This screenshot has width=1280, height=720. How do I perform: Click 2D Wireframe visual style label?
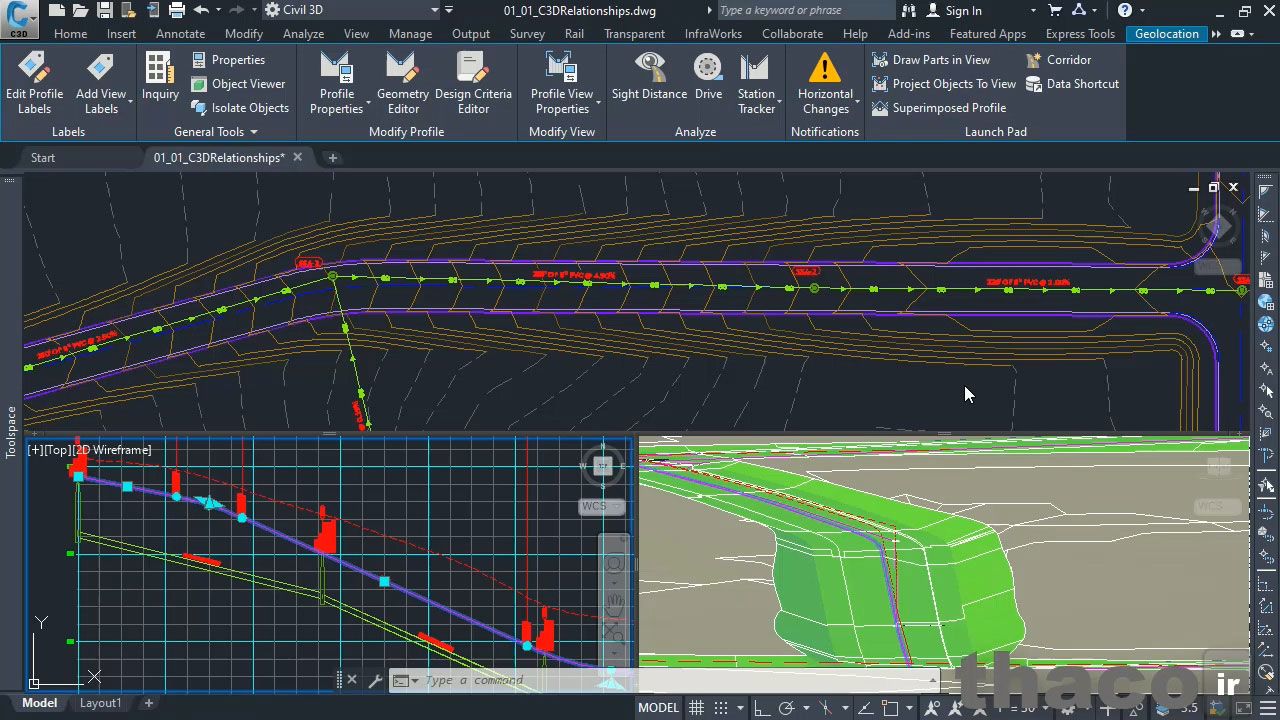(112, 450)
